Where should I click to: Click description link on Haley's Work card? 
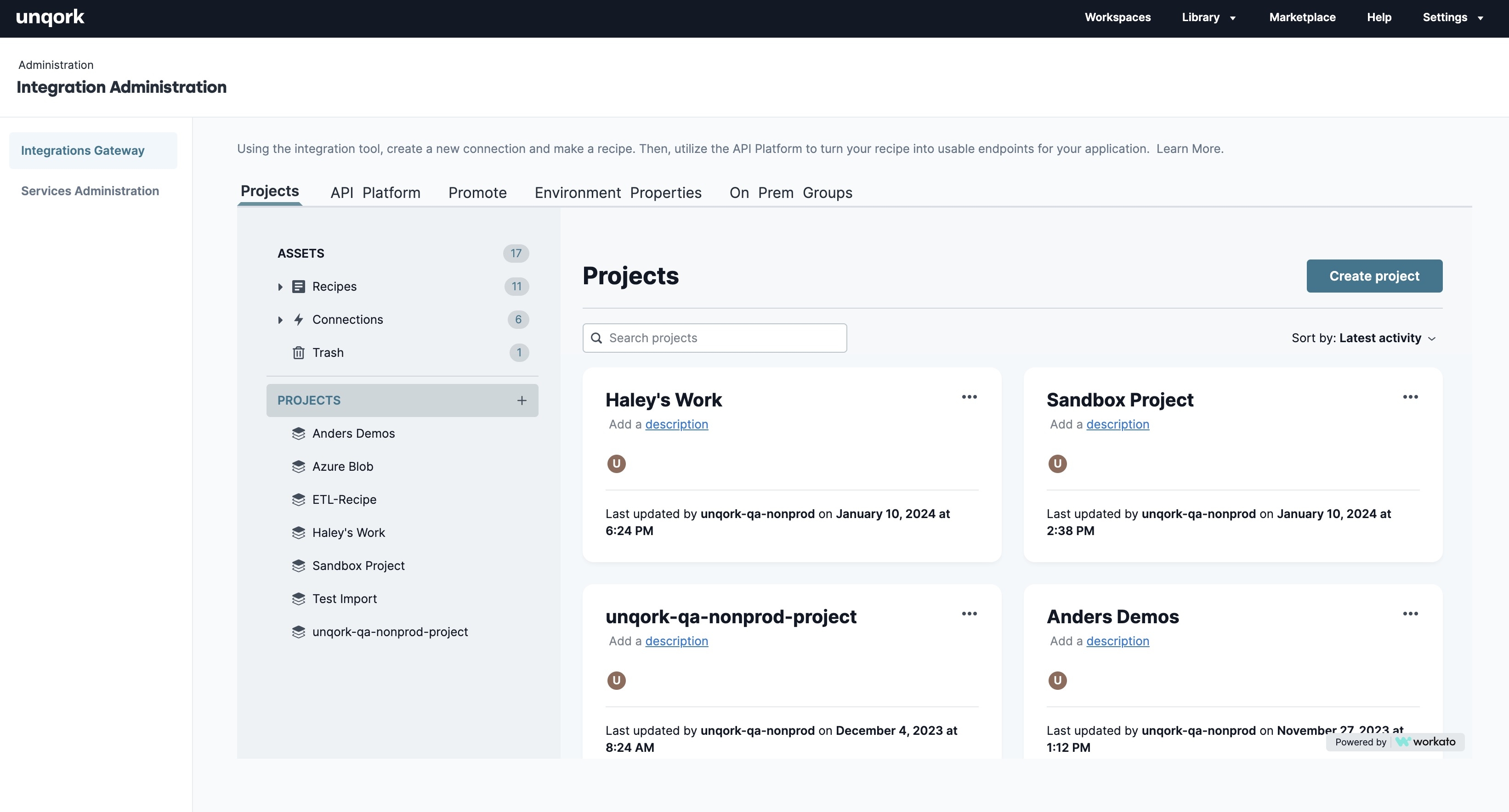(676, 424)
